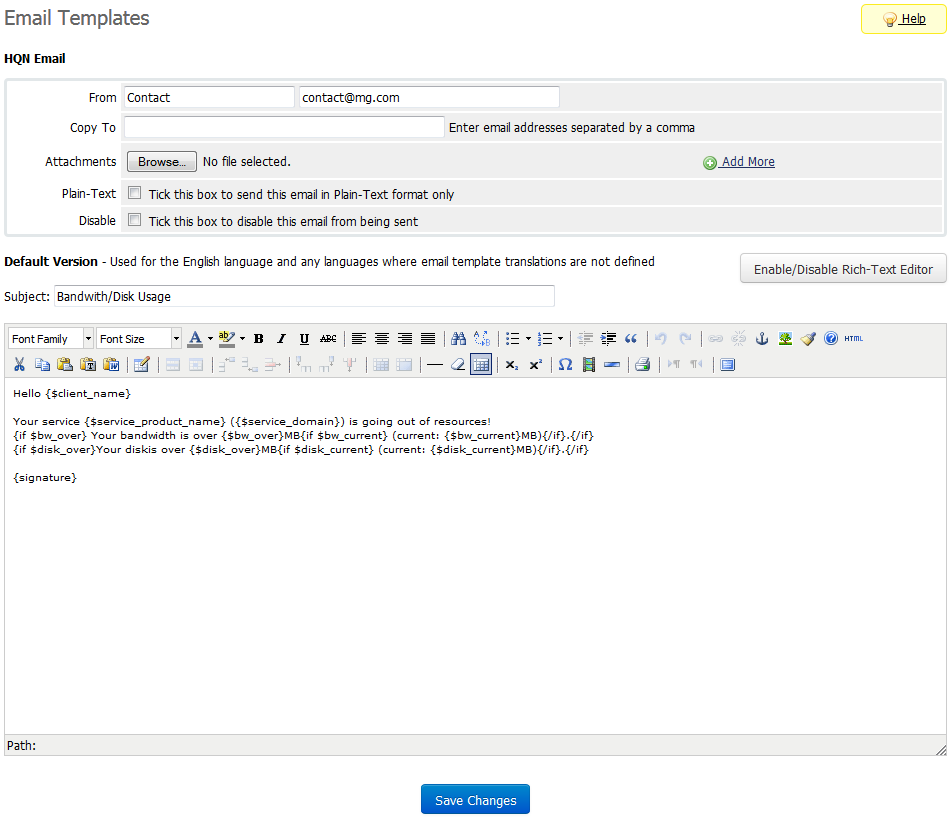Insert a bulleted list

click(513, 339)
